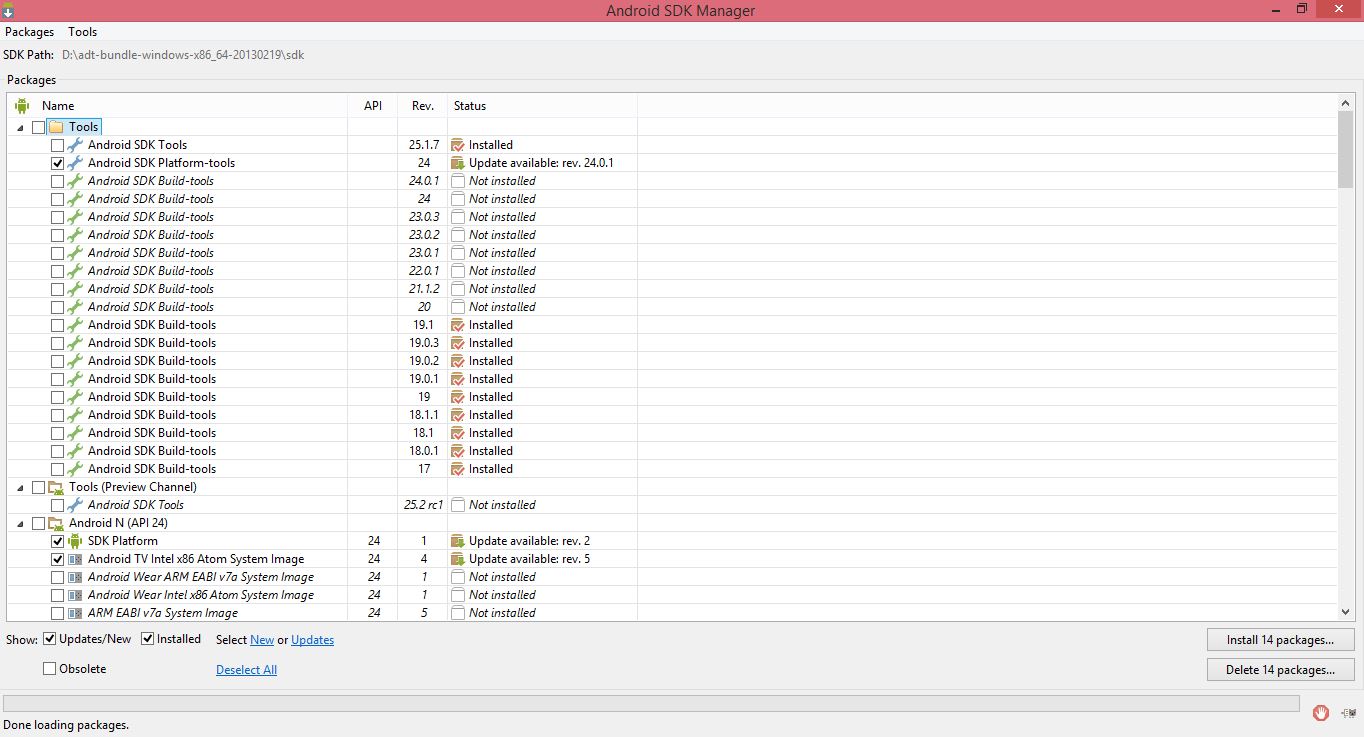Viewport: 1364px width, 737px height.
Task: Toggle the Installed show checkbox
Action: [147, 639]
